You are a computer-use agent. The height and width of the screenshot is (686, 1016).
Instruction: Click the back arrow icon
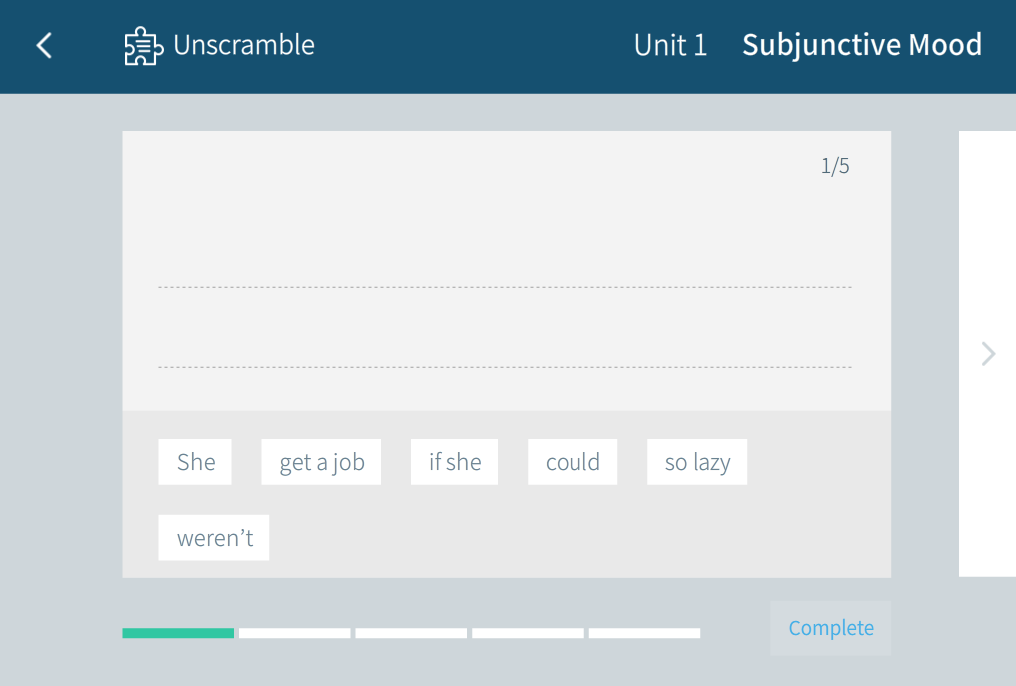44,46
